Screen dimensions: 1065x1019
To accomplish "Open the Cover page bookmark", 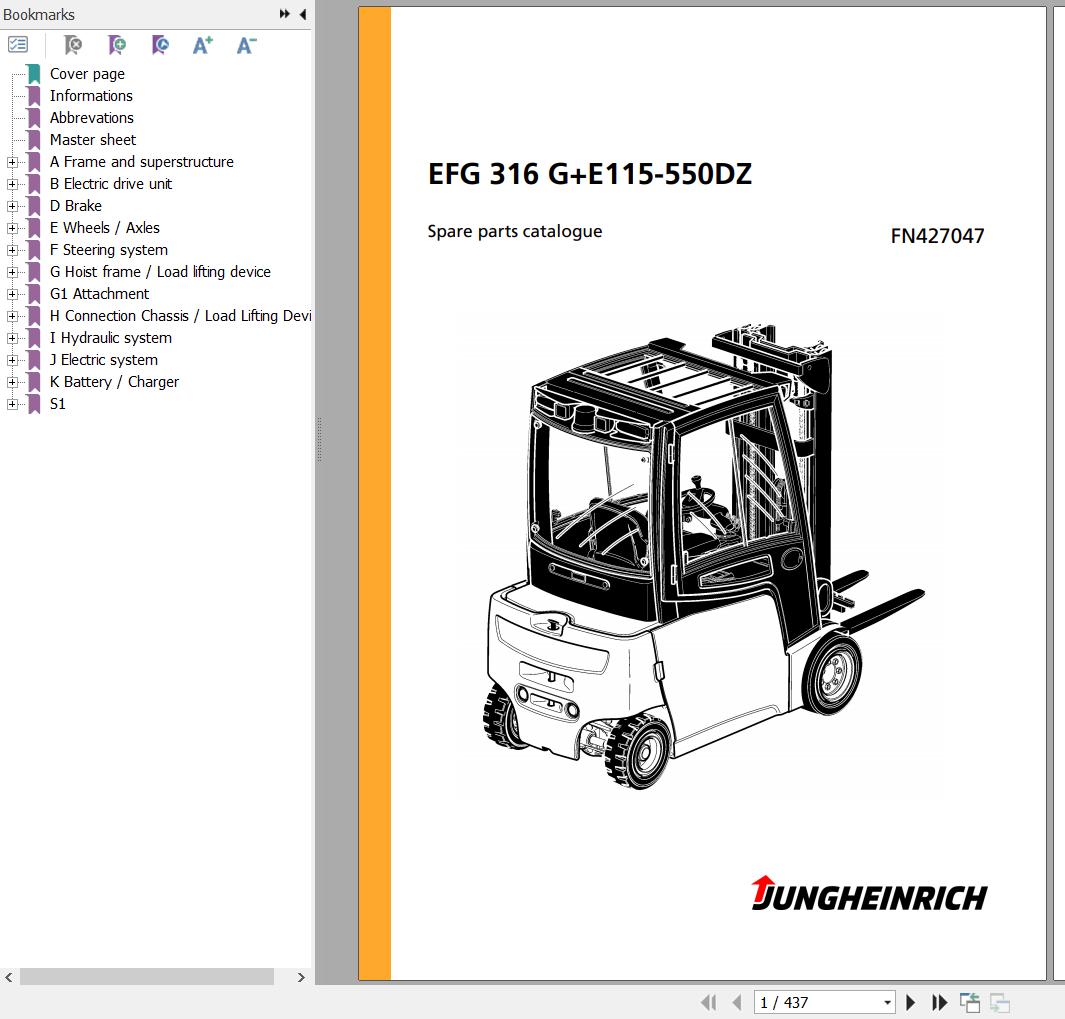I will coord(87,74).
